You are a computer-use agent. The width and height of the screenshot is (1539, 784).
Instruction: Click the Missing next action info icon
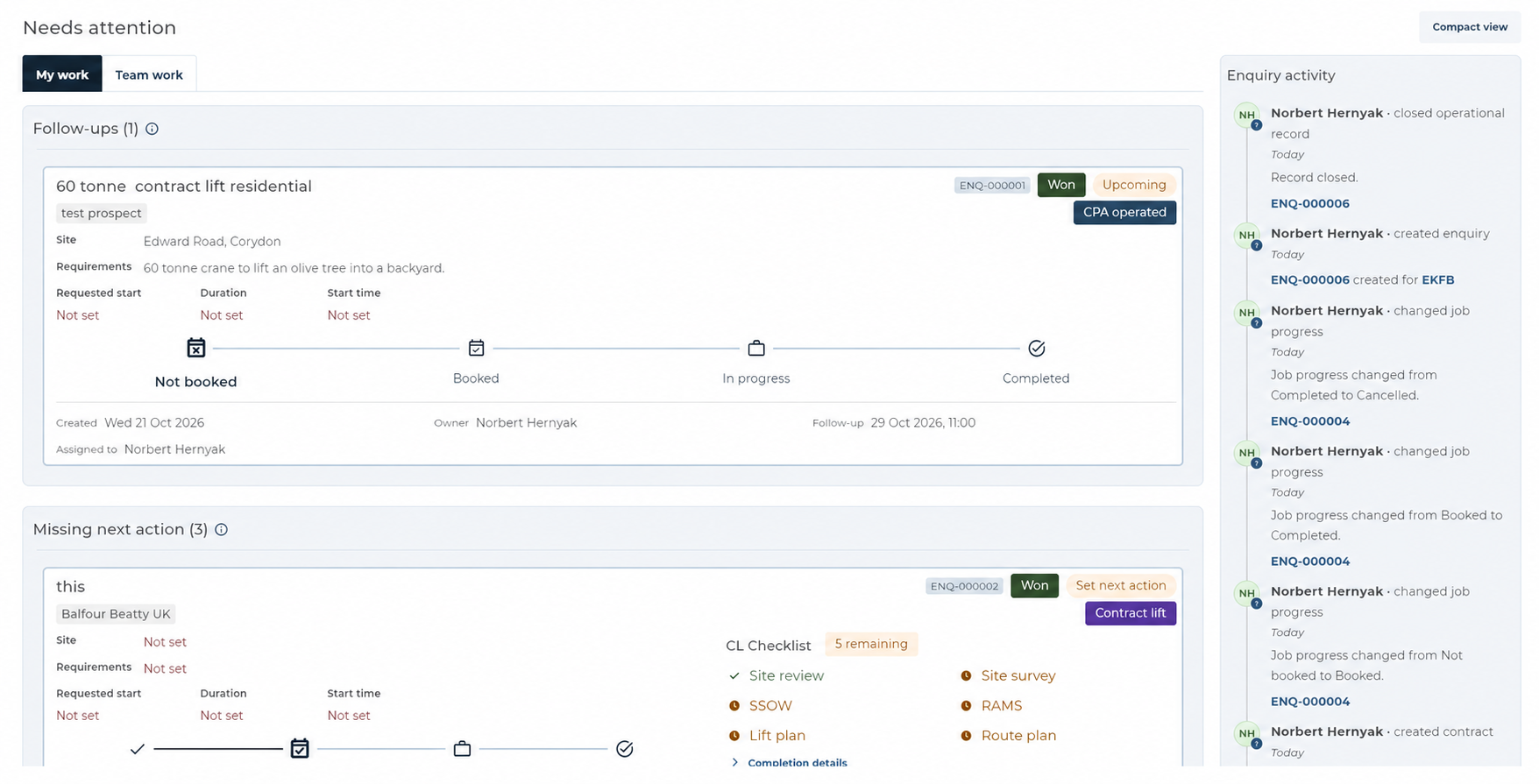221,530
